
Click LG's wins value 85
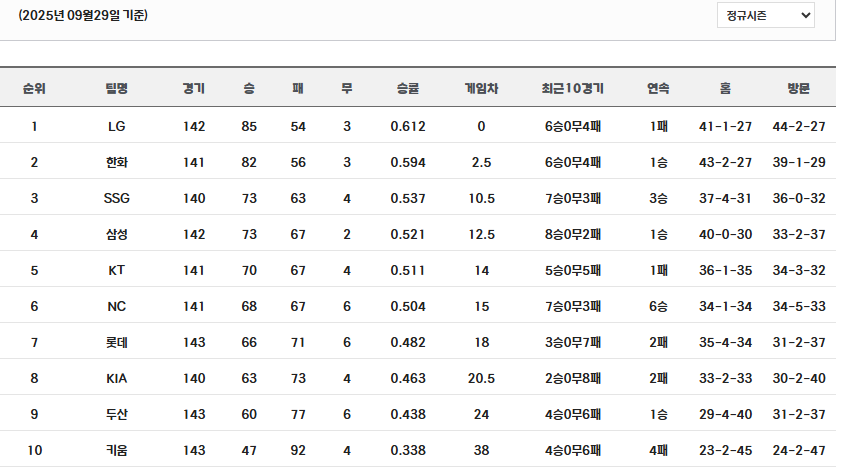click(x=249, y=127)
